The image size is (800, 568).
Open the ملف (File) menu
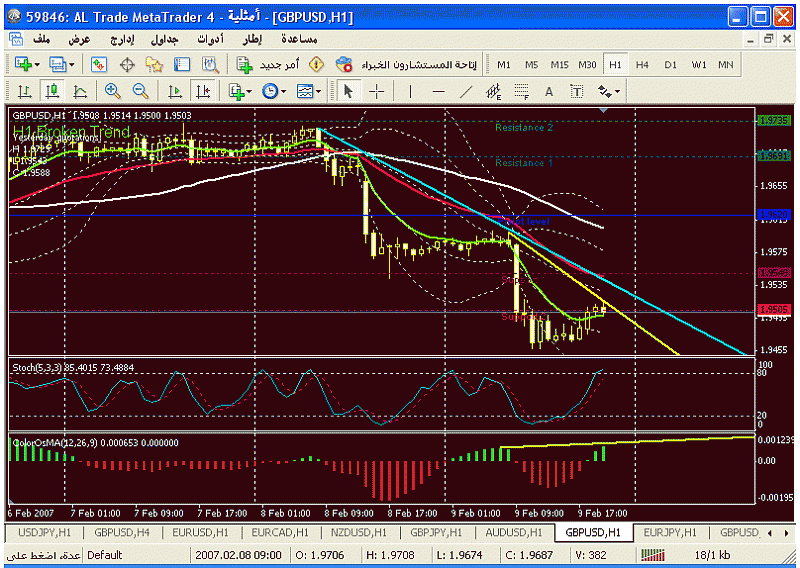coord(42,38)
